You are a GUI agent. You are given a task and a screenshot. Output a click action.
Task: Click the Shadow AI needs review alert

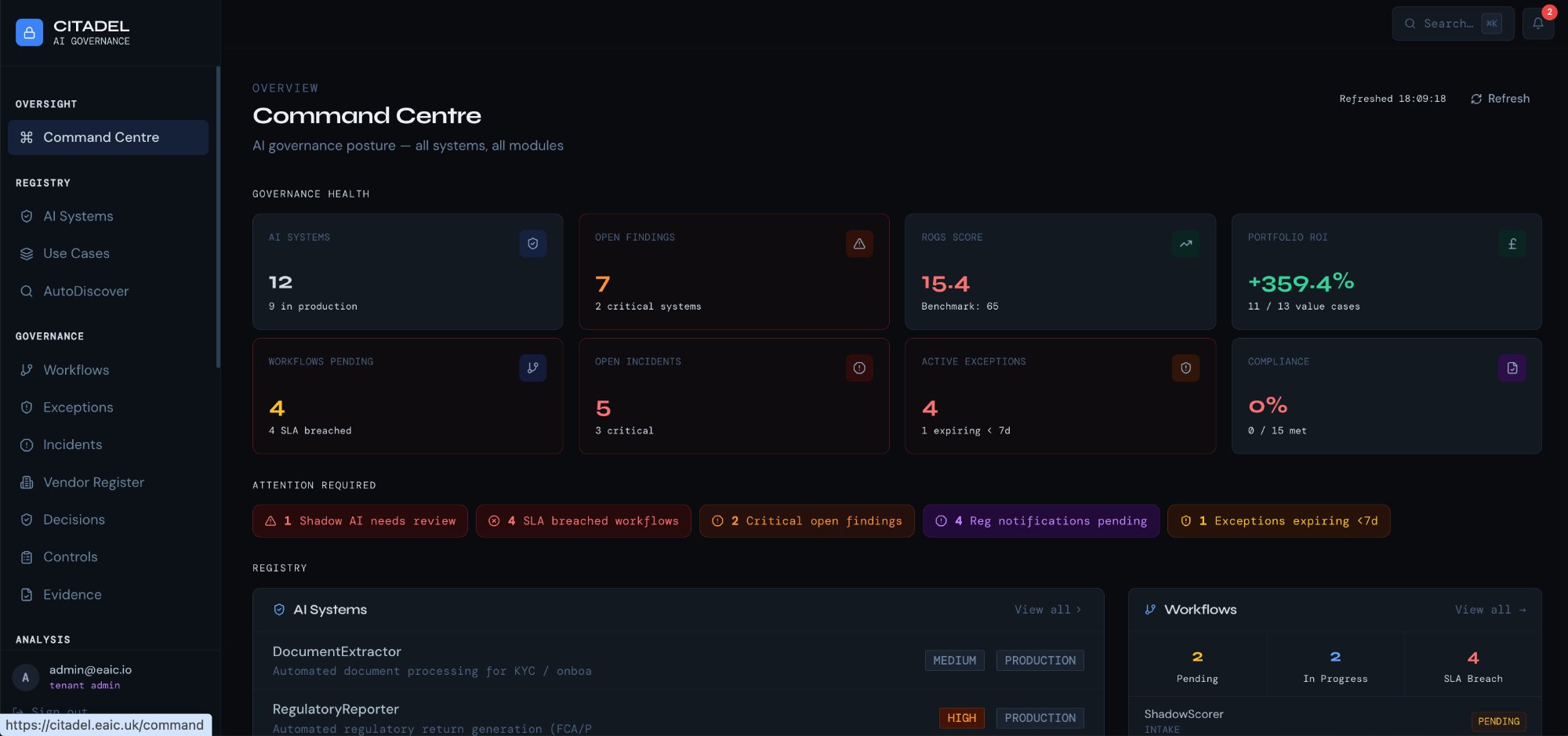click(360, 520)
